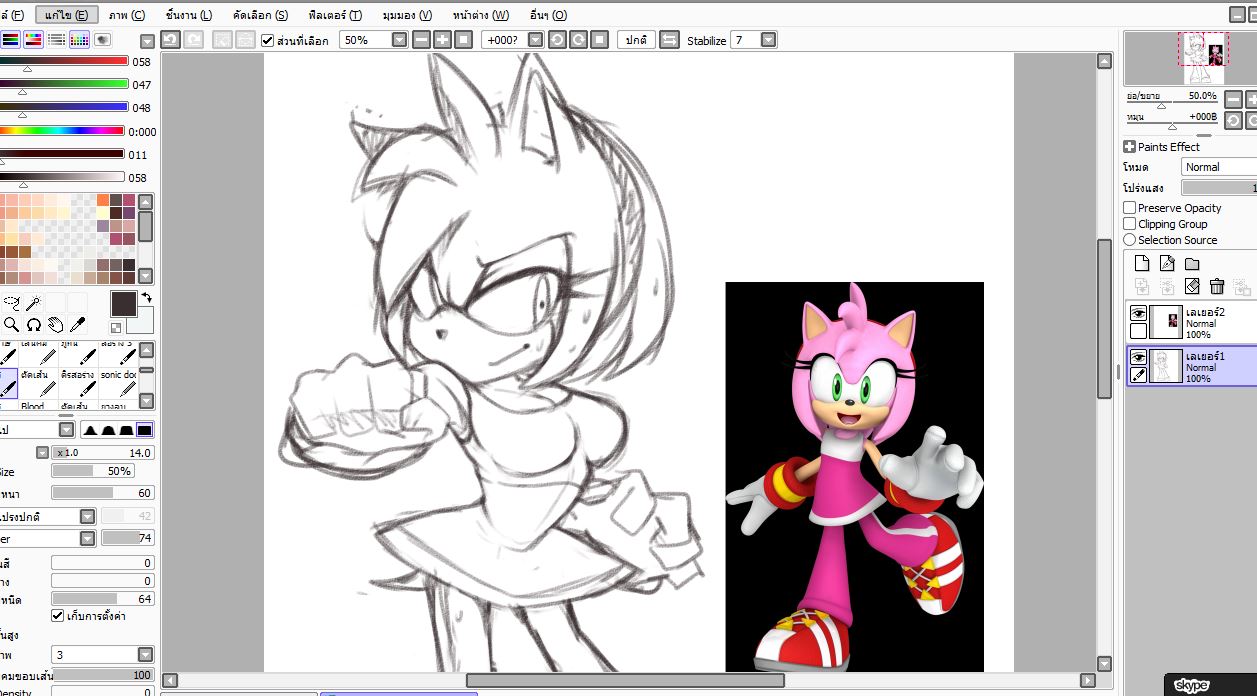The height and width of the screenshot is (696, 1257).
Task: Open the 50% zoom level dropdown
Action: [x=400, y=39]
